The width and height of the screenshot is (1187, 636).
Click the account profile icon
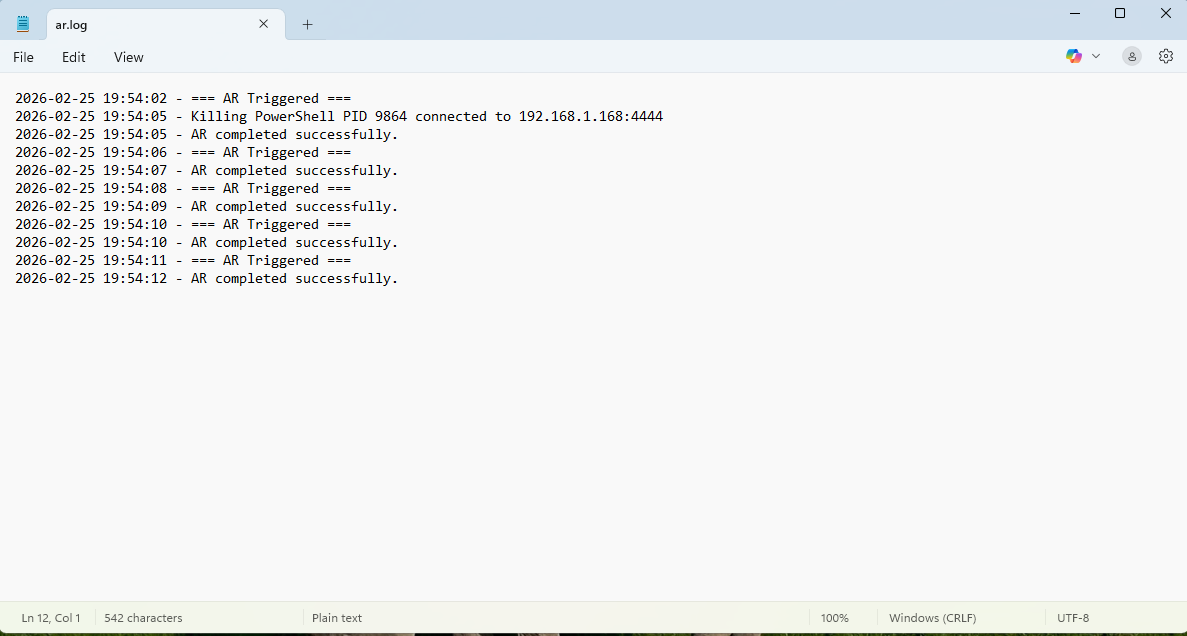1131,57
